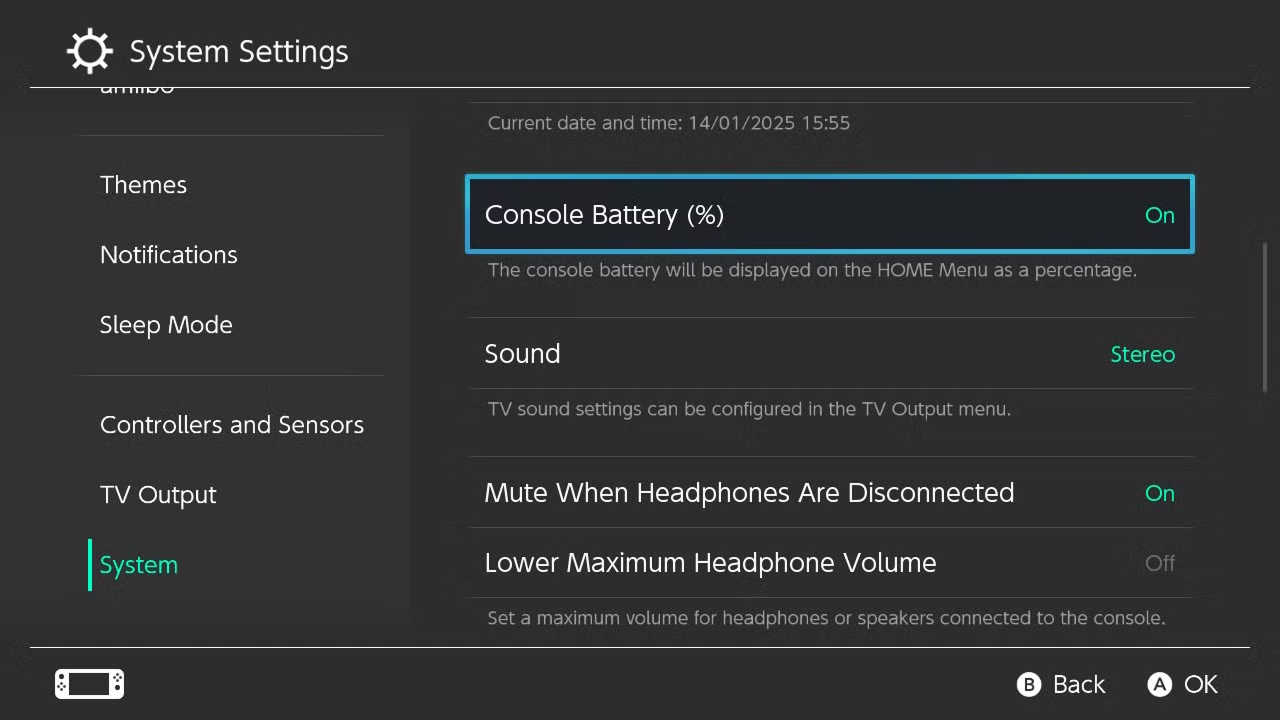Click the System Settings gear icon

(x=89, y=51)
